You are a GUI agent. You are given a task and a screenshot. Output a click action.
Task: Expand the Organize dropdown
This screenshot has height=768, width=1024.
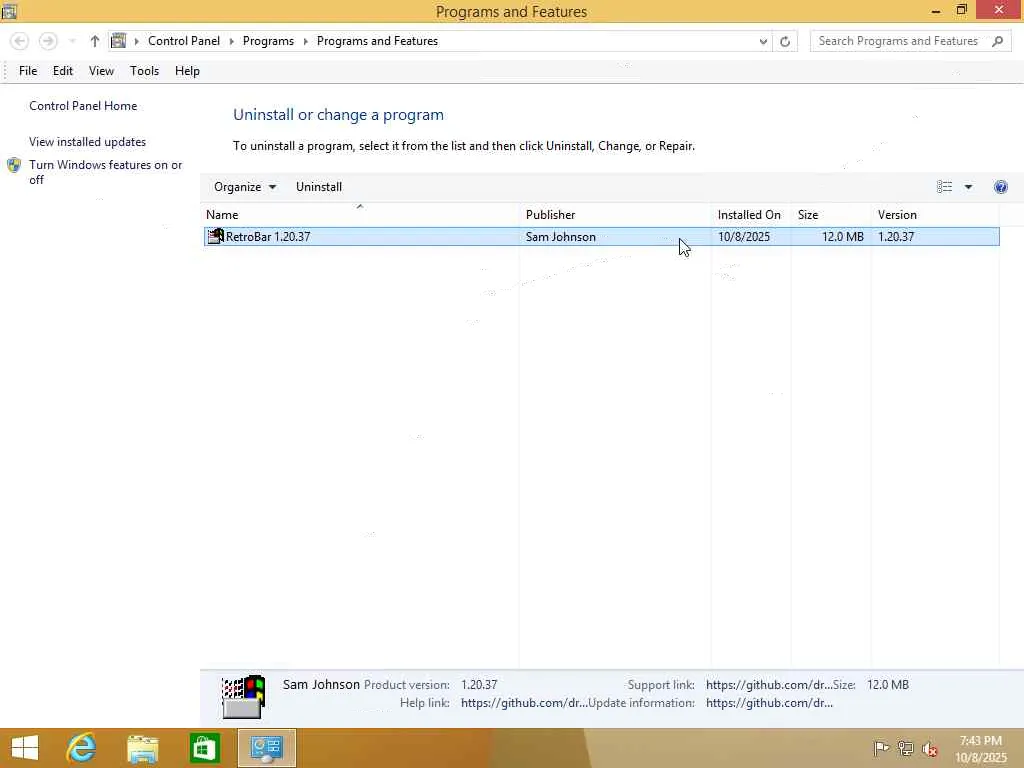[245, 187]
